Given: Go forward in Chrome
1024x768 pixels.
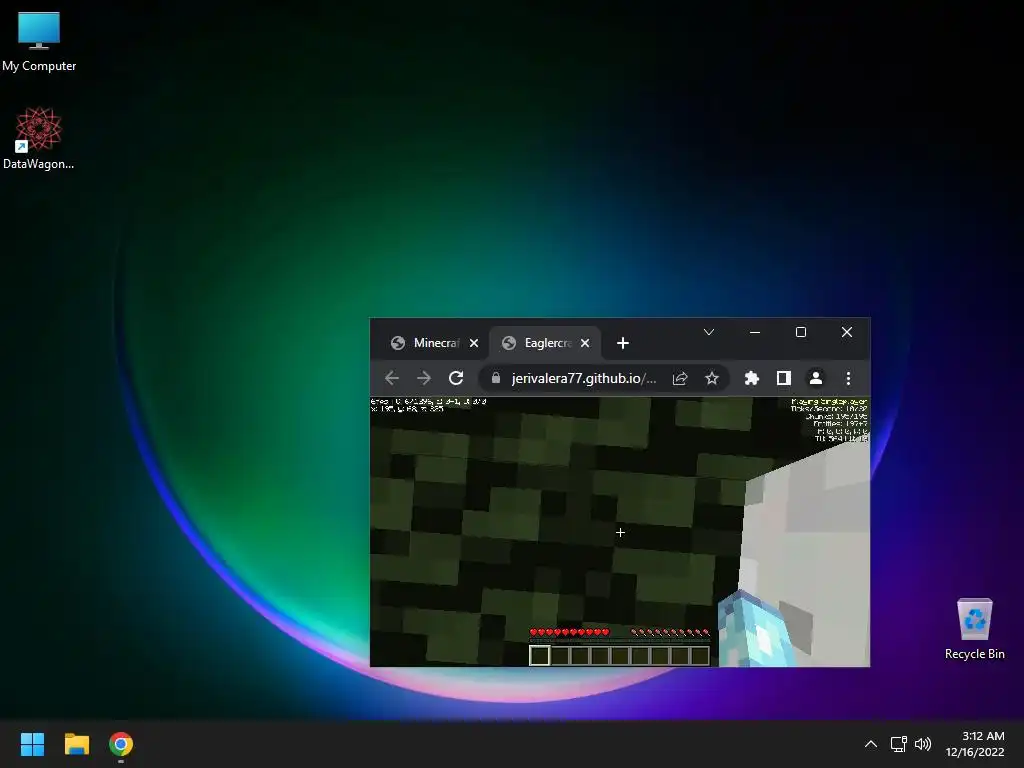Looking at the screenshot, I should 424,378.
